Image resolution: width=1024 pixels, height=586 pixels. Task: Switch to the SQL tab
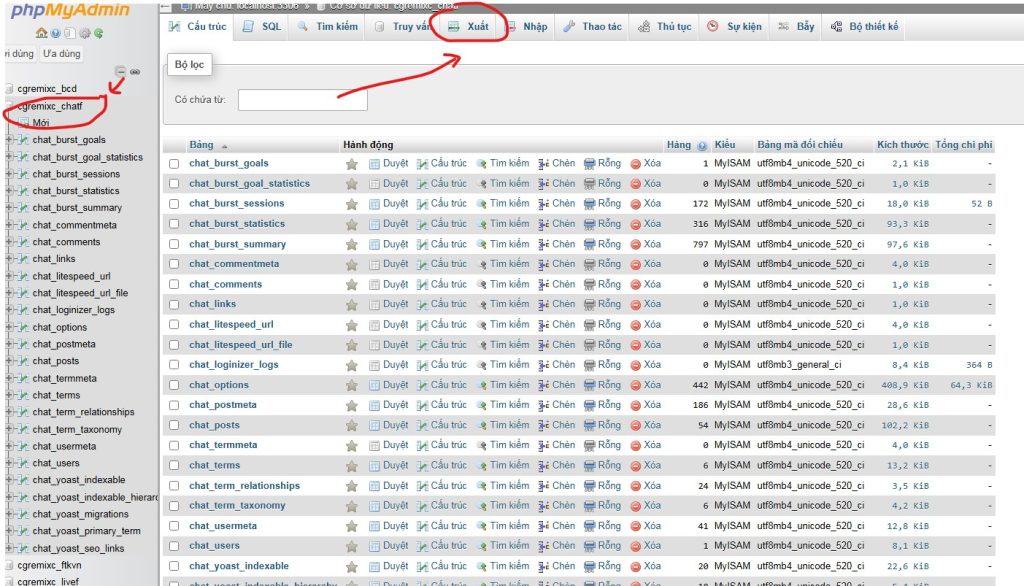click(x=262, y=27)
